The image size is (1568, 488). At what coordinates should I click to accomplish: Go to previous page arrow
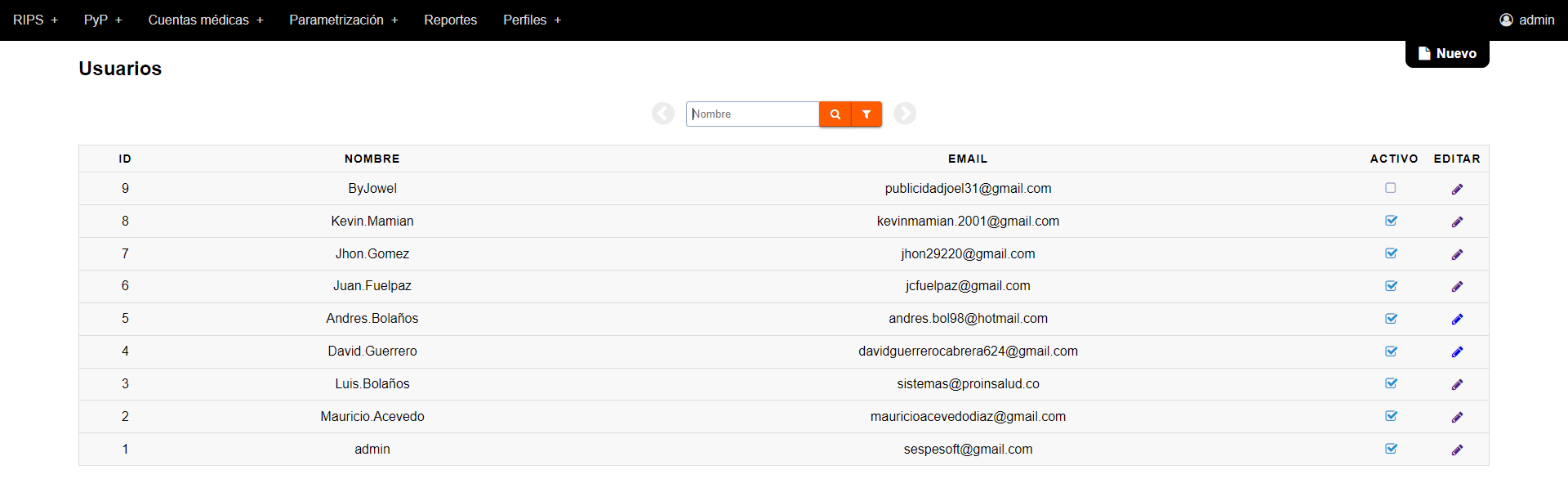click(x=663, y=113)
